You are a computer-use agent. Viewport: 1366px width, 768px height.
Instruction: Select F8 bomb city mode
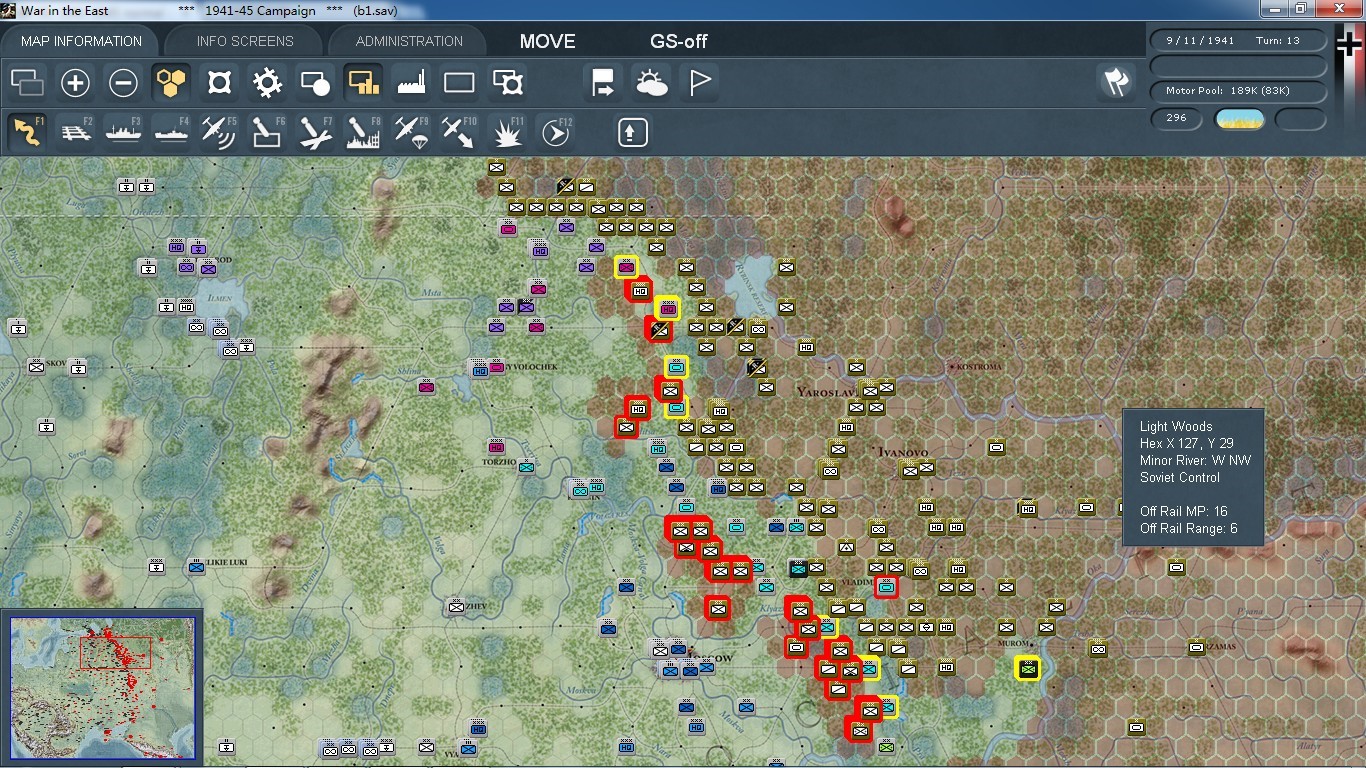click(363, 132)
